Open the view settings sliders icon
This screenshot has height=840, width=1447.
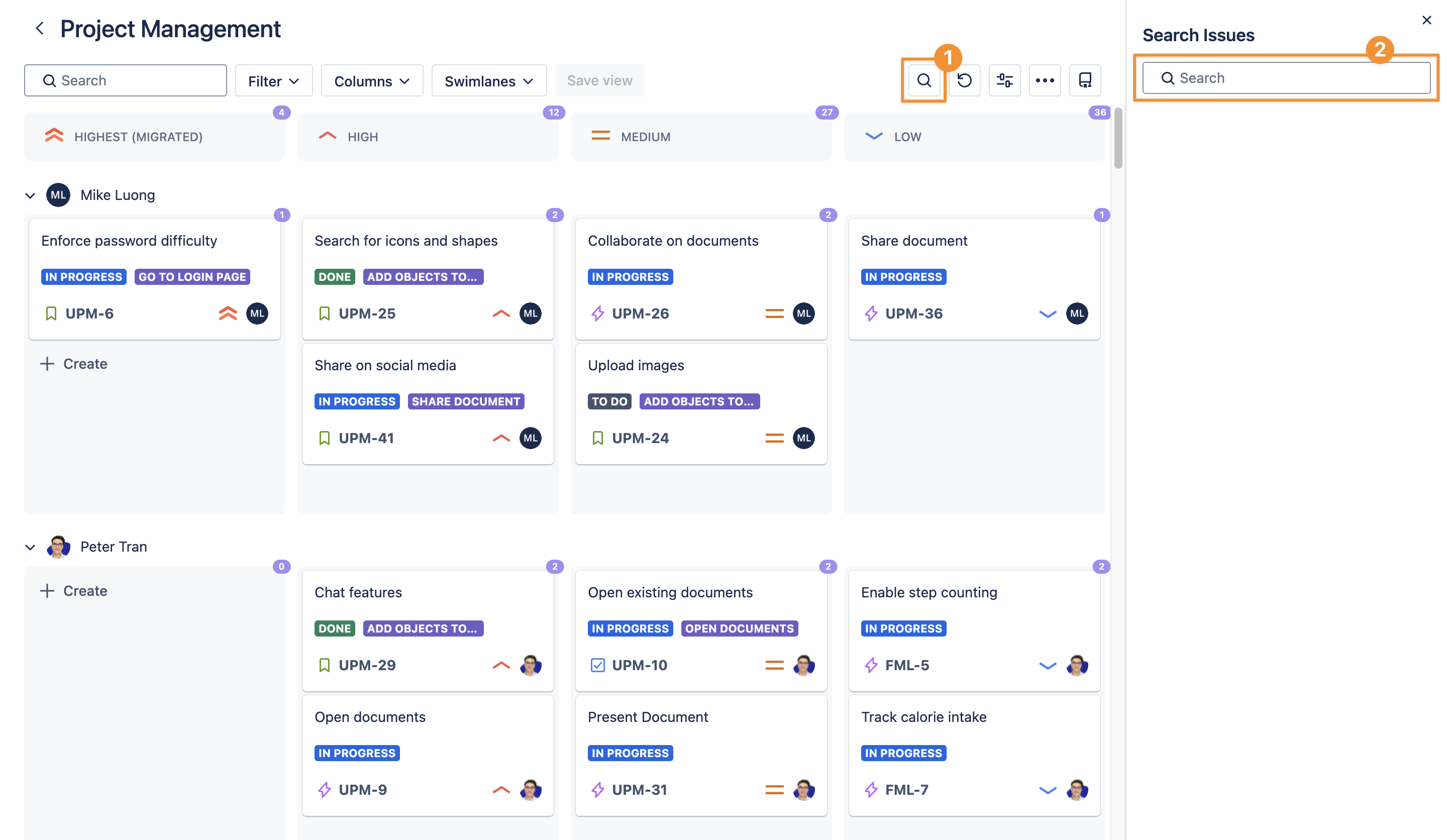click(1004, 80)
